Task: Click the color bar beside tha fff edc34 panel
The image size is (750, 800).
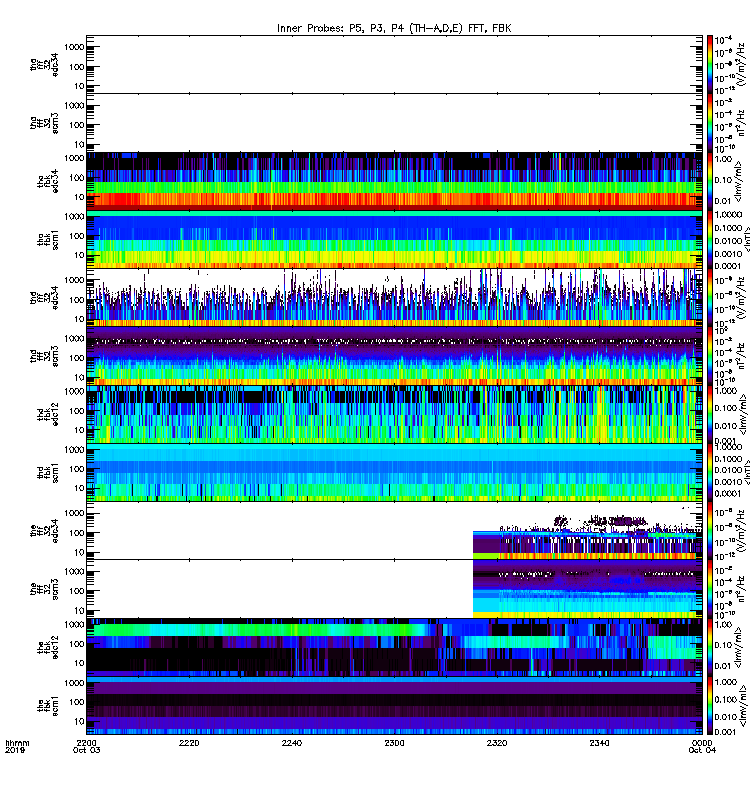Action: [x=709, y=64]
